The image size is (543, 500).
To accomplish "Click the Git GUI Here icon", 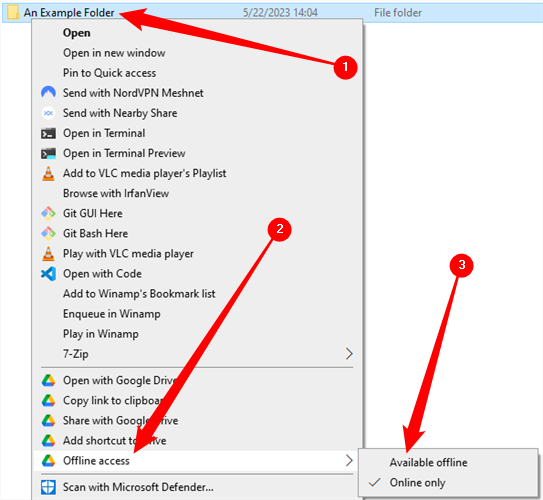I will (48, 213).
